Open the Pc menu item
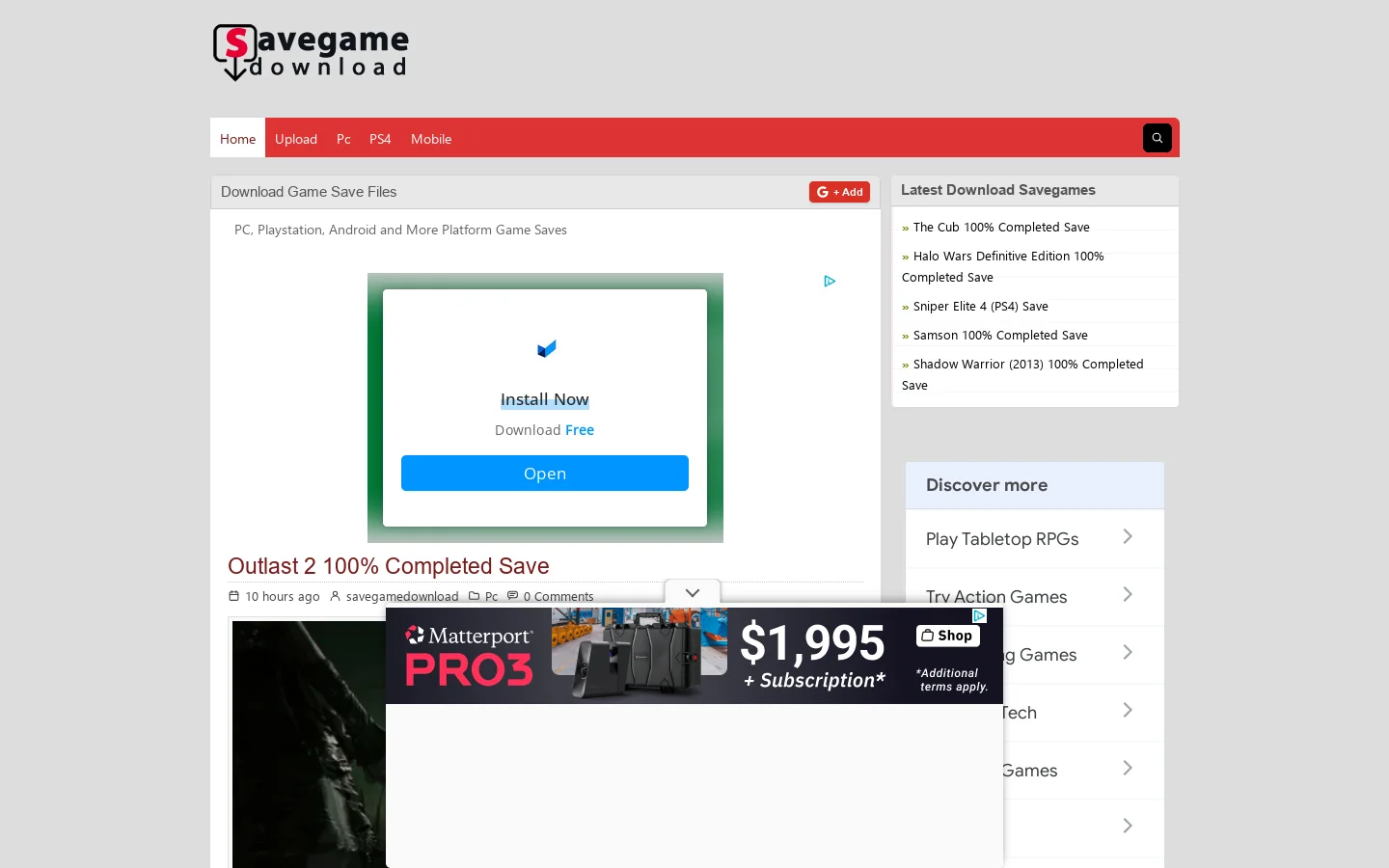1389x868 pixels. (x=343, y=139)
